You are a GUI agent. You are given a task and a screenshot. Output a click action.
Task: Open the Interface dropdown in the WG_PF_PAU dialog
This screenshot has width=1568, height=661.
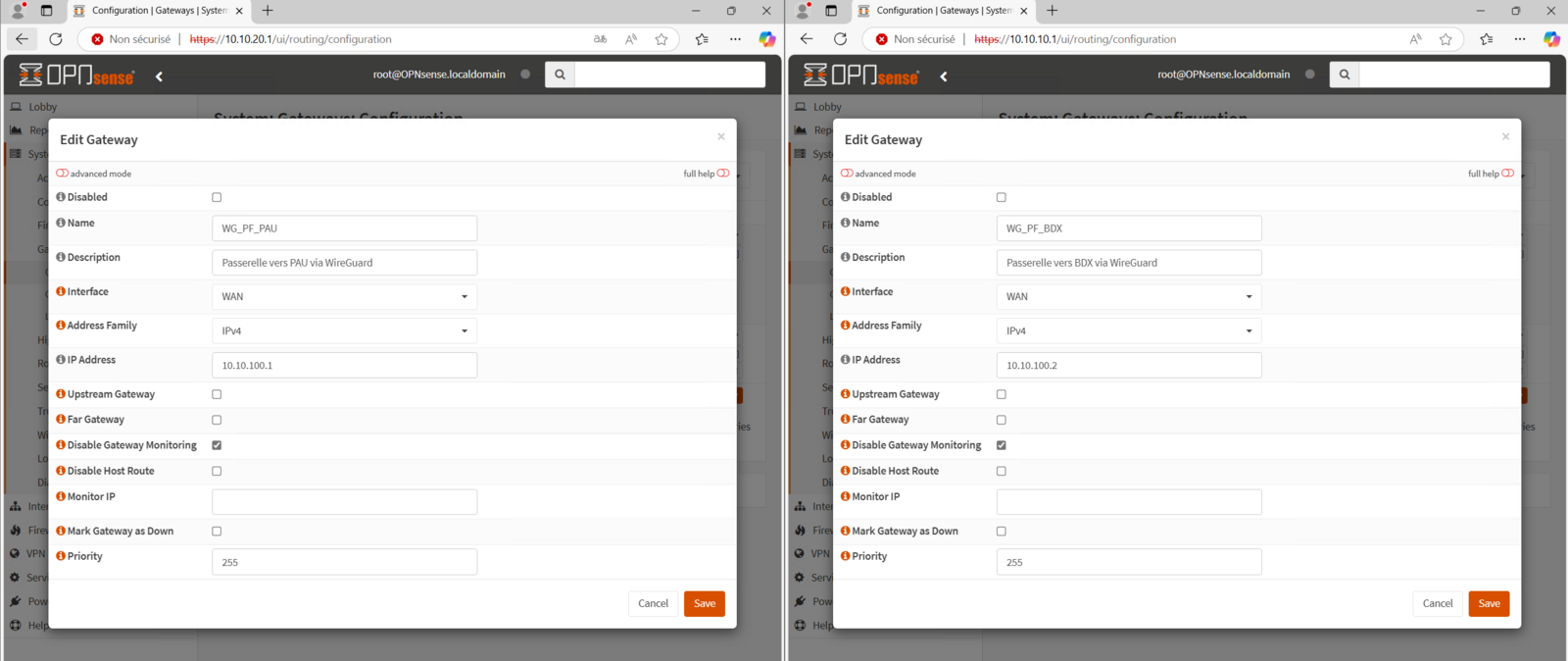coord(344,296)
